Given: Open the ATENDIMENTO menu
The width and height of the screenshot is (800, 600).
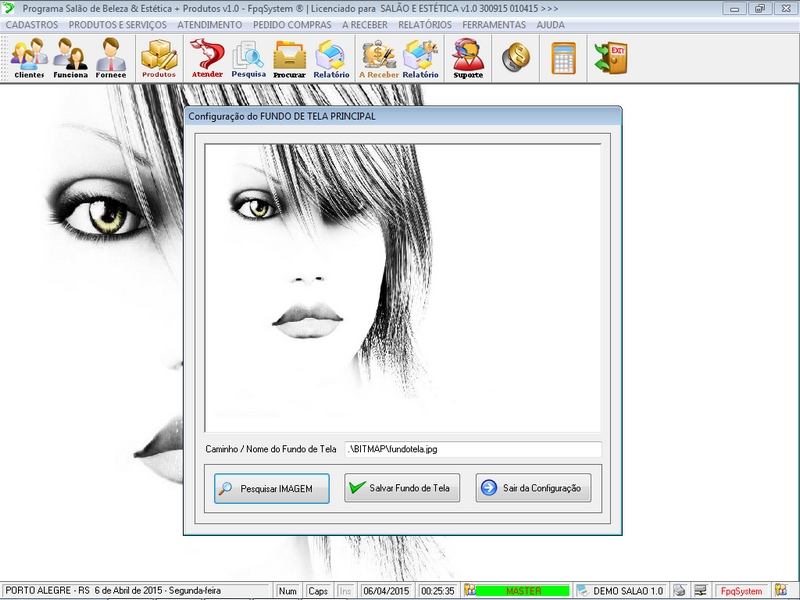Looking at the screenshot, I should 209,24.
